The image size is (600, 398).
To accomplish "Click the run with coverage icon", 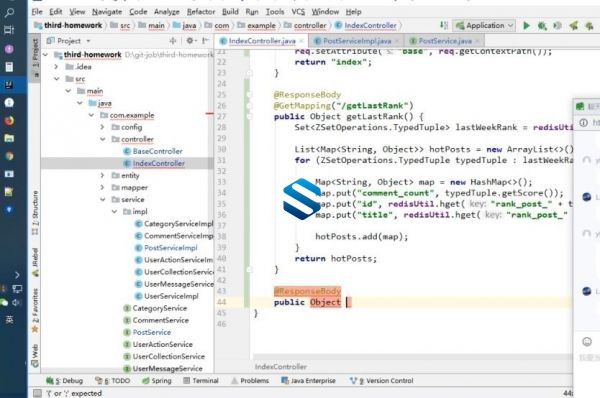I will (x=558, y=26).
